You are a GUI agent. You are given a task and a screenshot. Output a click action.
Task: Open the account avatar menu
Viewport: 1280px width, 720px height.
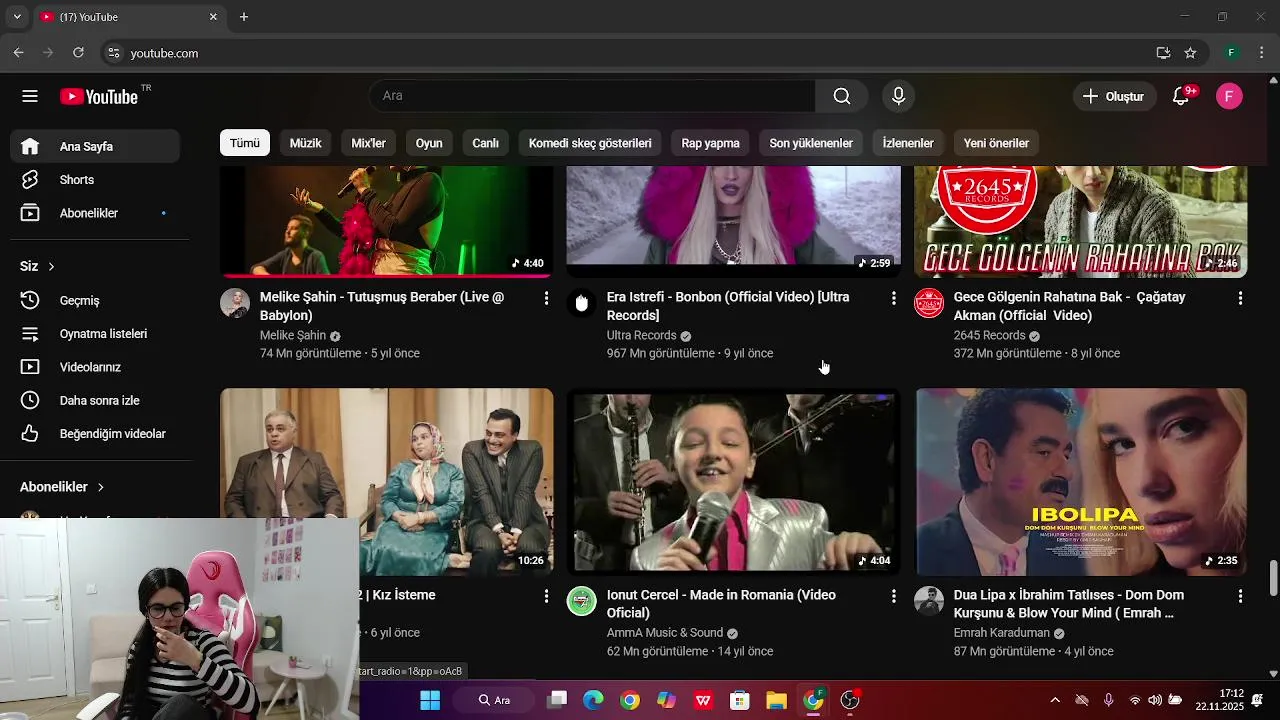coord(1229,96)
